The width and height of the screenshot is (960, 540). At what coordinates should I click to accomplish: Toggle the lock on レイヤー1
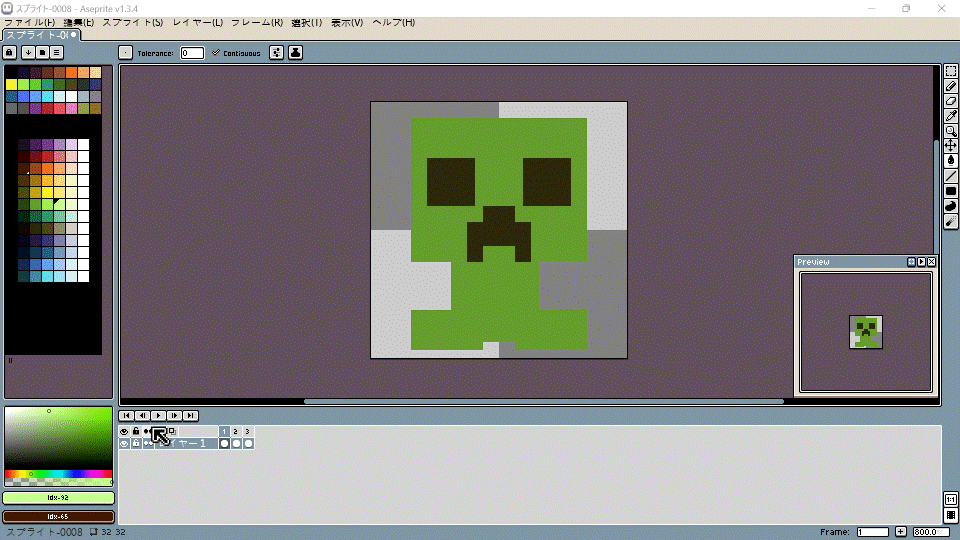pyautogui.click(x=136, y=443)
